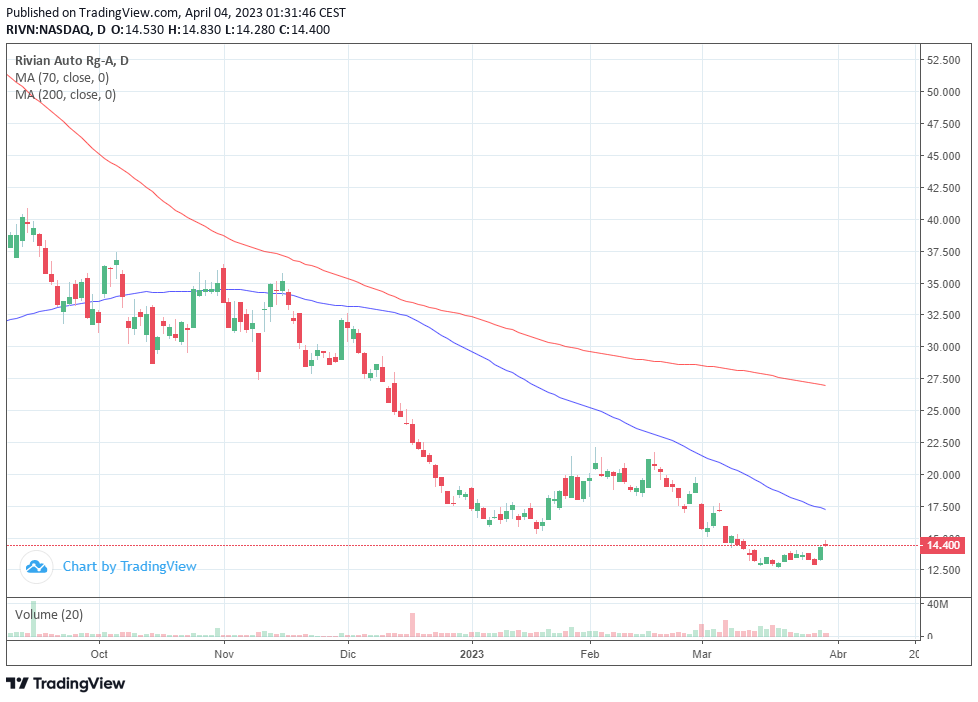This screenshot has height=702, width=978.
Task: Click the 'MA (70, close, 0)' indicator label
Action: [x=62, y=78]
